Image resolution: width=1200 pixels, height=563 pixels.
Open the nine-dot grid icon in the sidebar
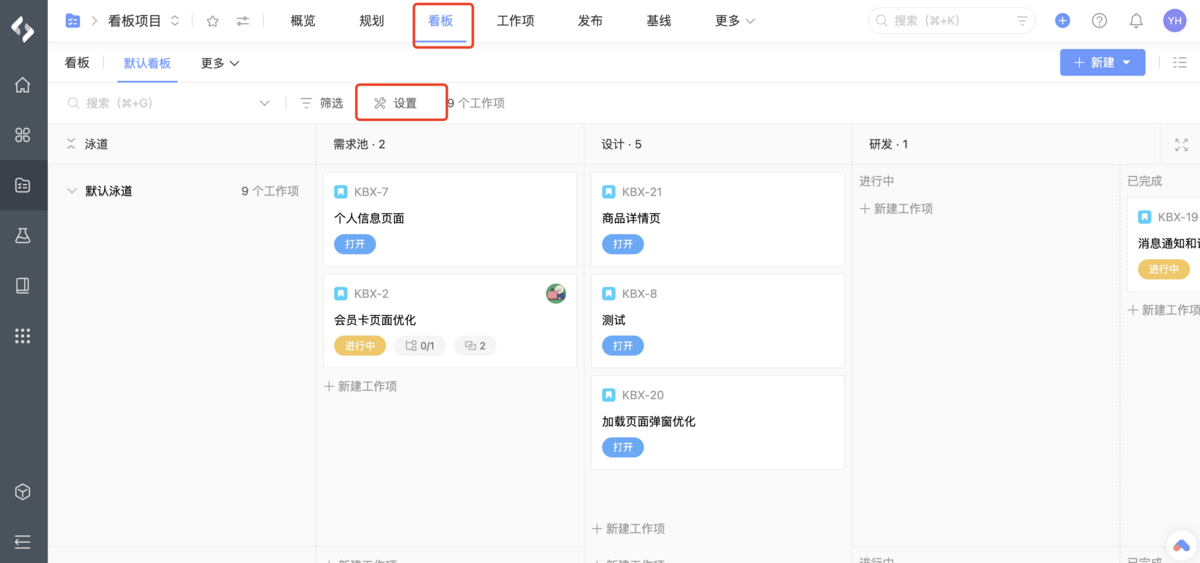[22, 336]
